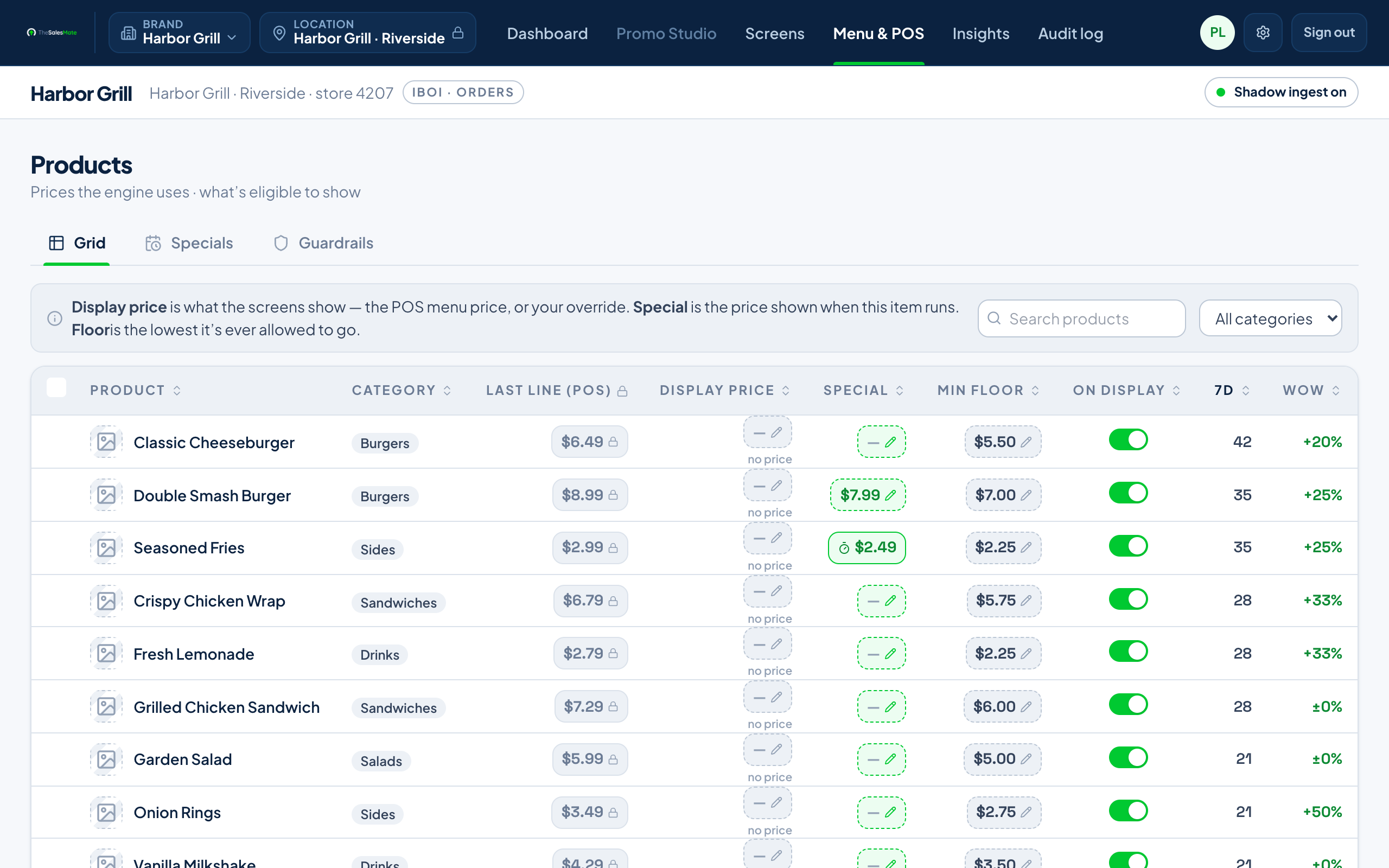
Task: Toggle Classic Cheeseburger on display
Action: click(1128, 441)
